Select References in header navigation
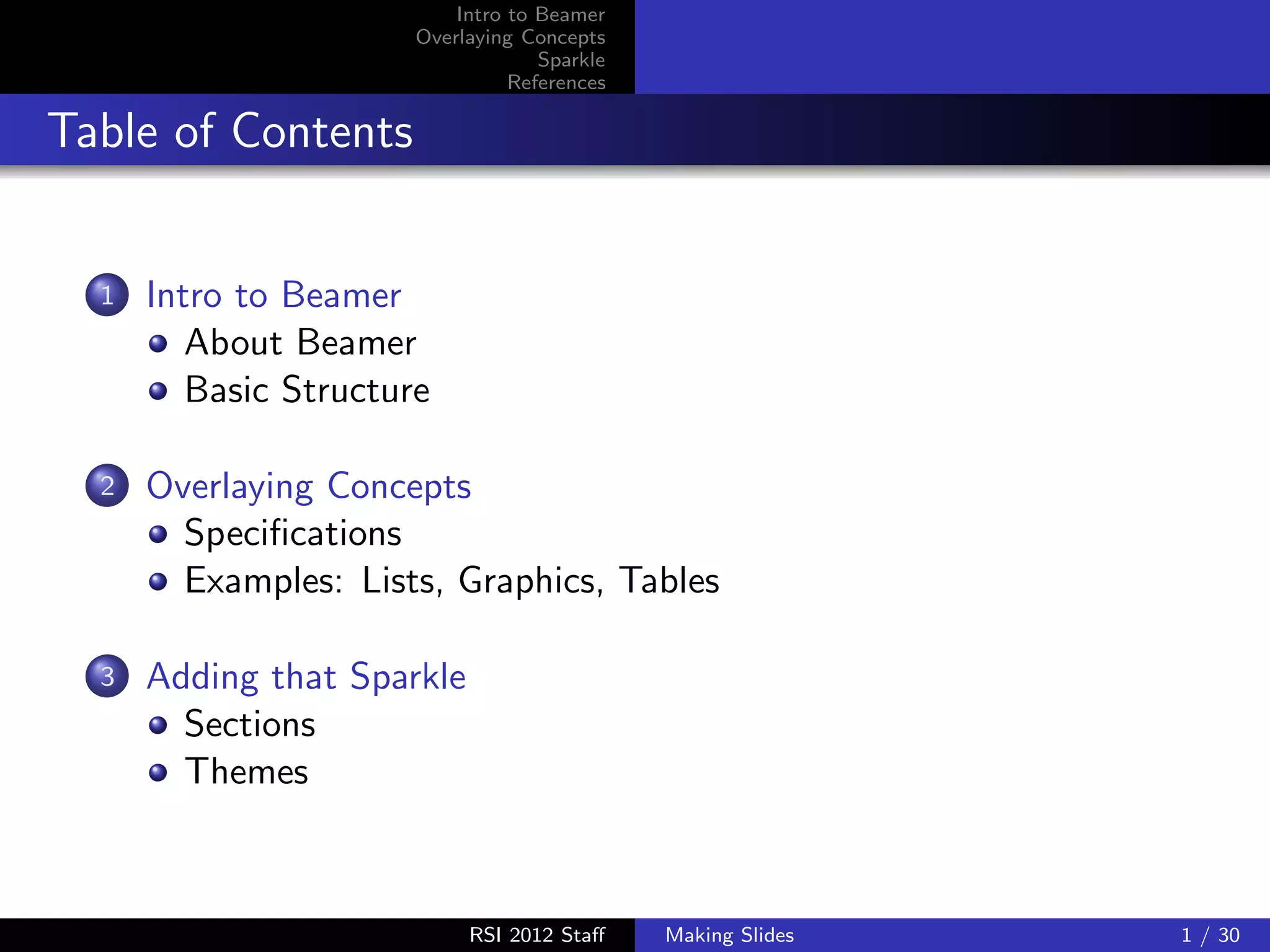Image resolution: width=1270 pixels, height=952 pixels. point(556,82)
